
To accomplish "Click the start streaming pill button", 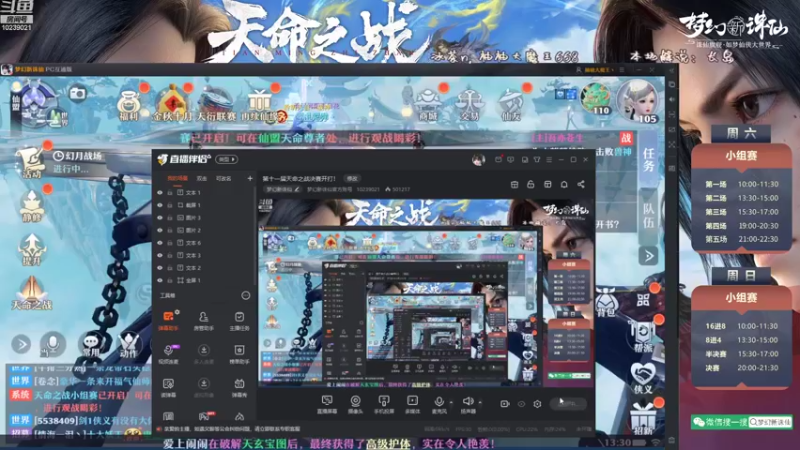I will click(x=568, y=404).
